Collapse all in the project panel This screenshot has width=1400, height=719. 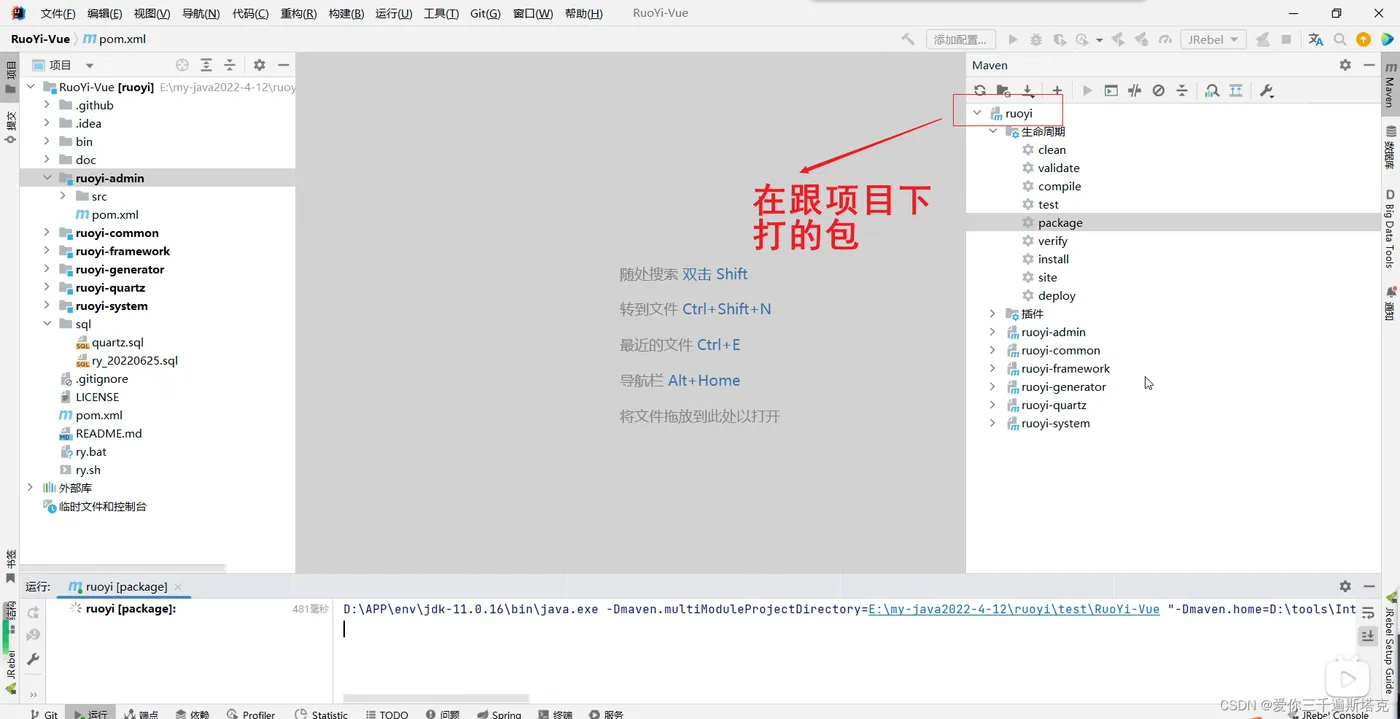click(229, 65)
